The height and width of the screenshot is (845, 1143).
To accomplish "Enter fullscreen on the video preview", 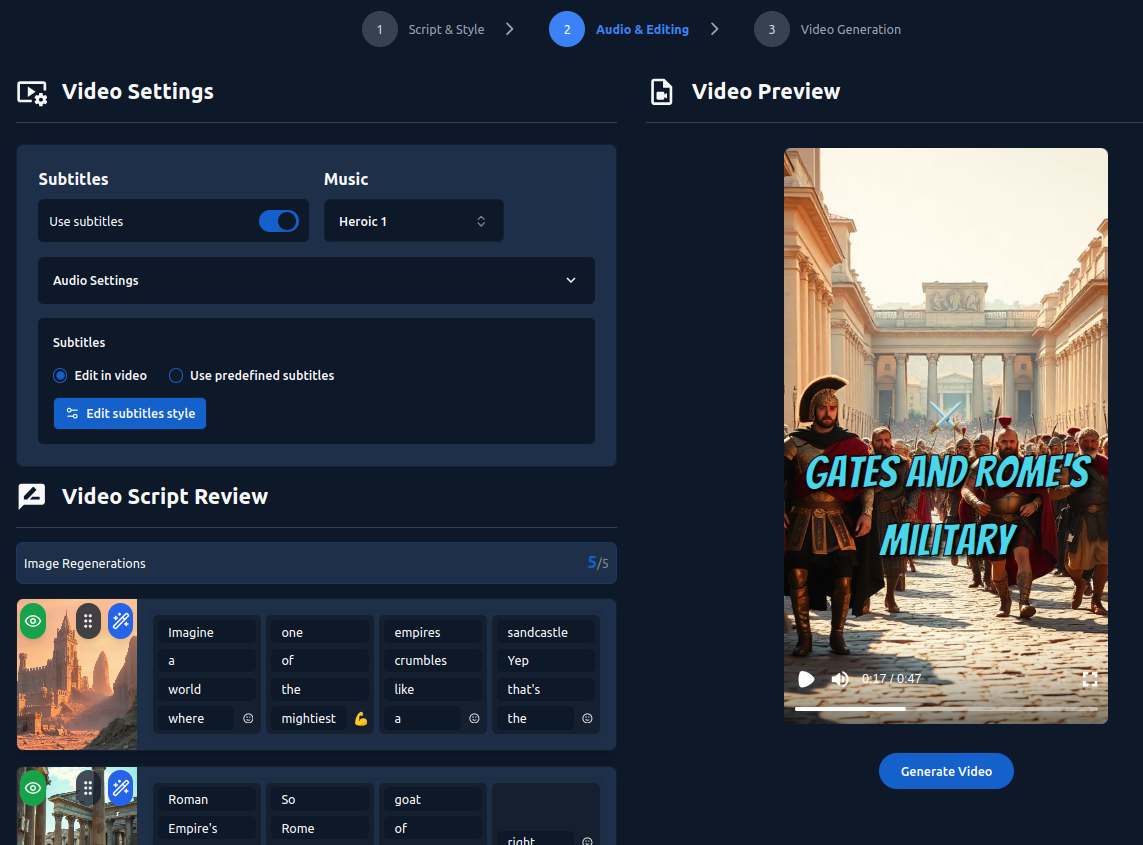I will click(1090, 679).
